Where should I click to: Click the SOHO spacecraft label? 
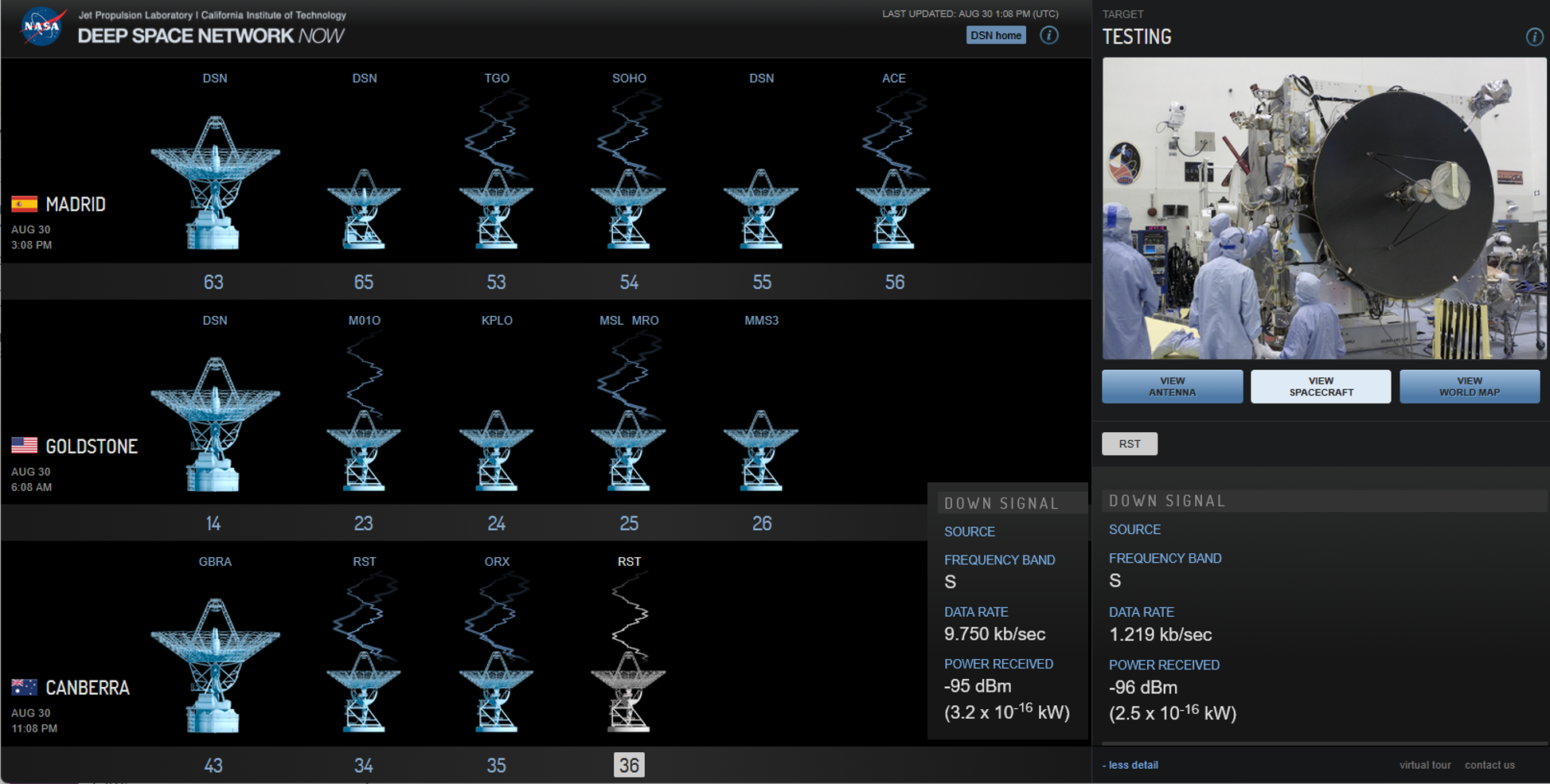pyautogui.click(x=629, y=78)
